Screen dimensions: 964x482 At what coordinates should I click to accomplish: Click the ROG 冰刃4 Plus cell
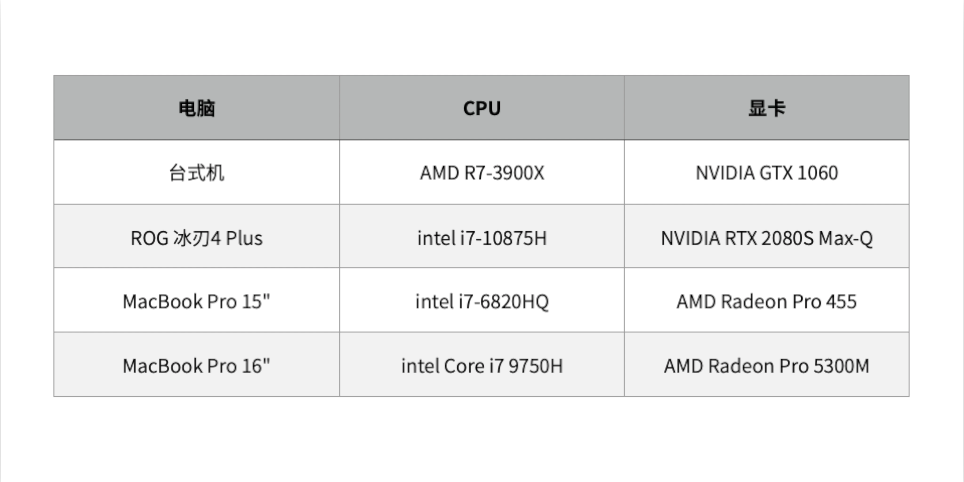[196, 238]
